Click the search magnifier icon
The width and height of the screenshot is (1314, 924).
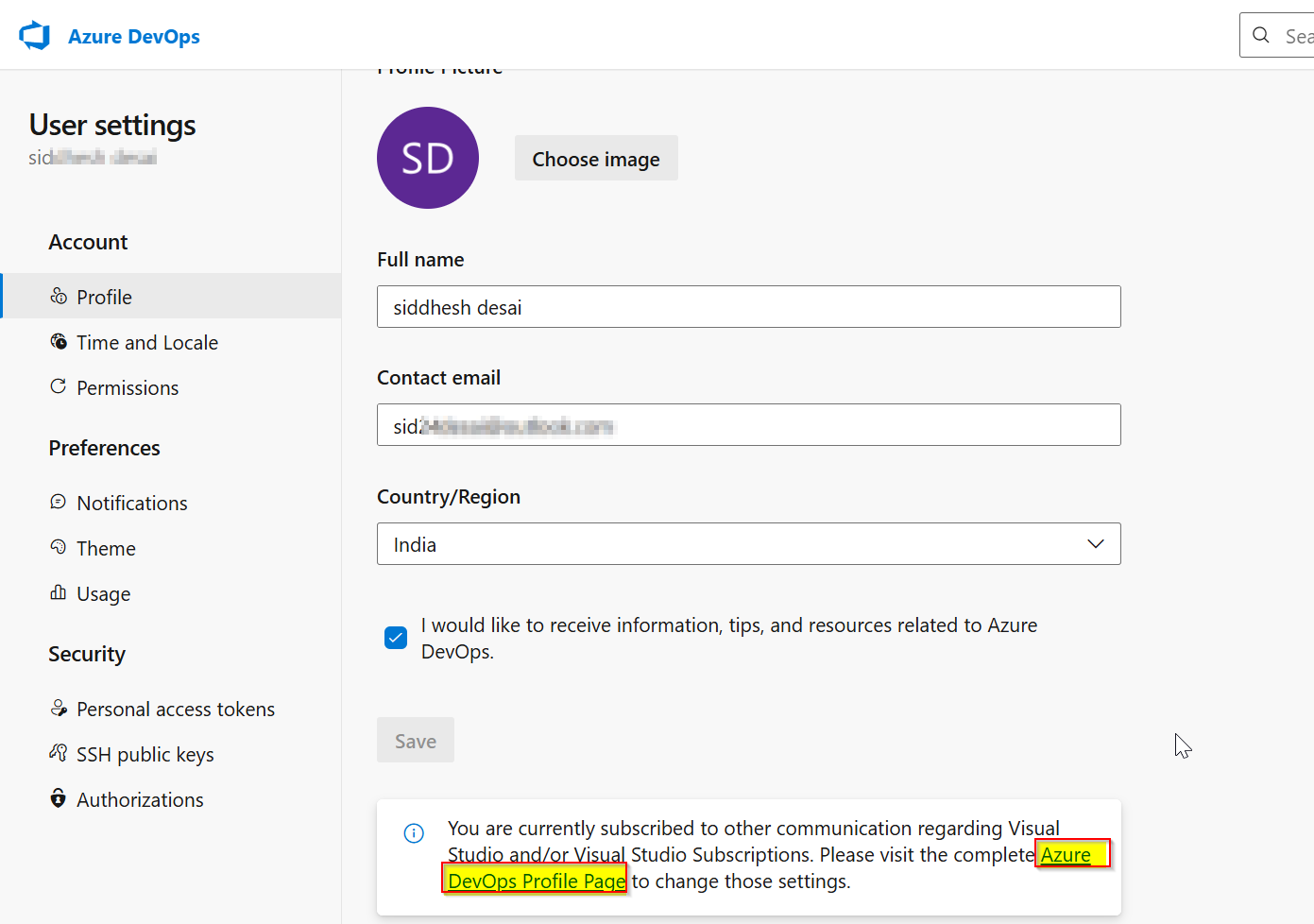coord(1261,36)
